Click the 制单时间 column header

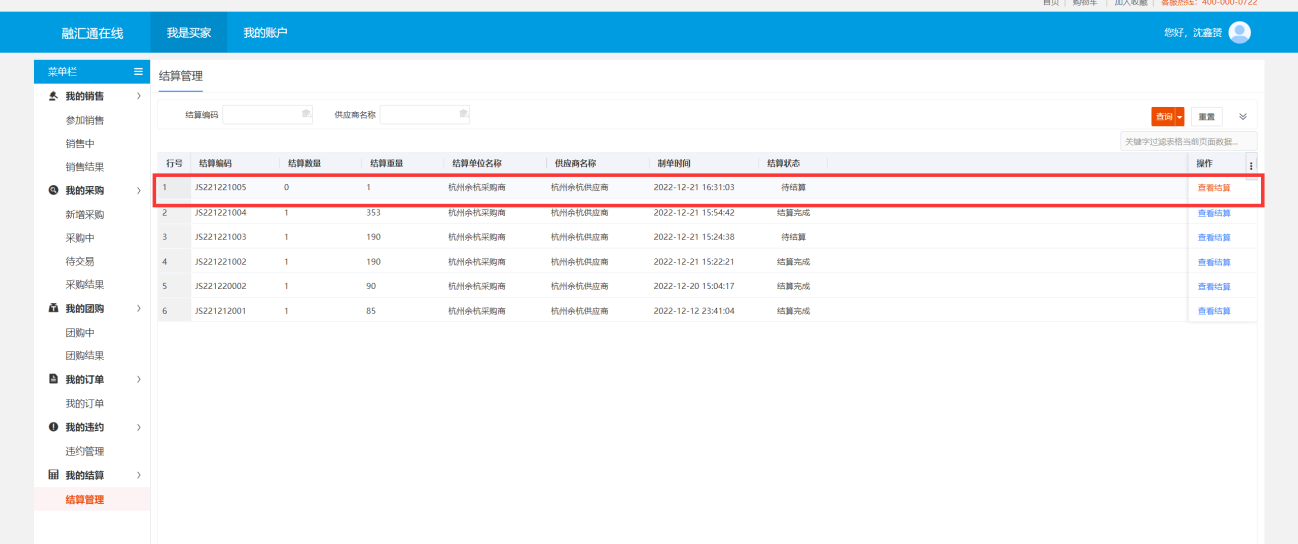[673, 163]
